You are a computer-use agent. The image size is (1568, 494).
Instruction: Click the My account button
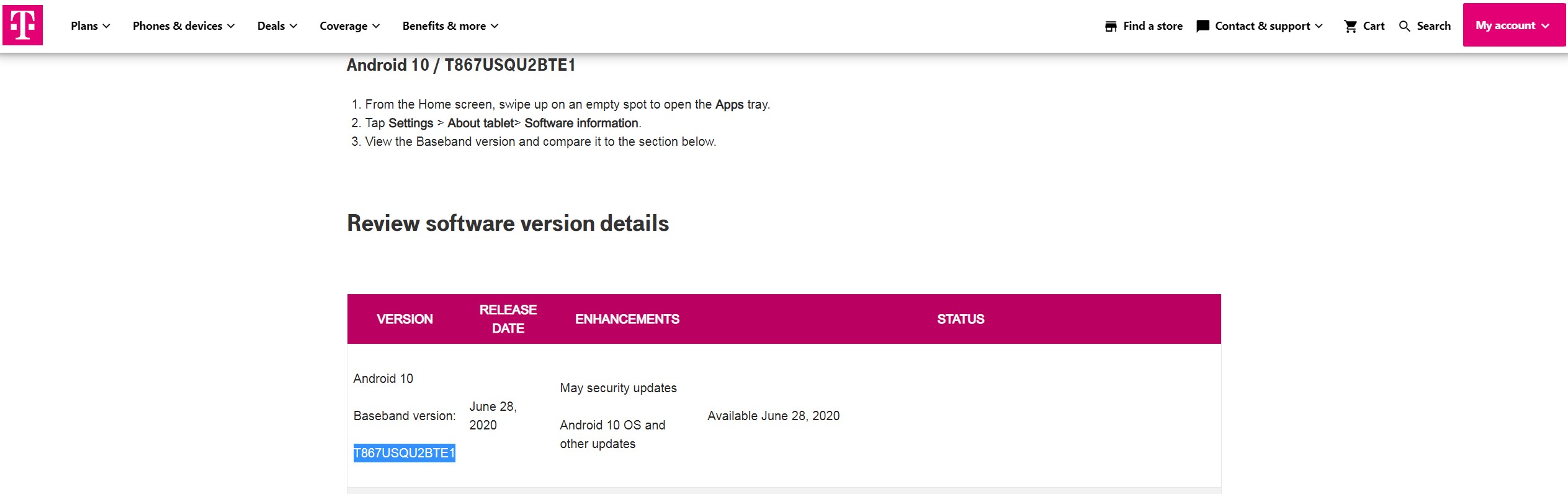tap(1505, 25)
